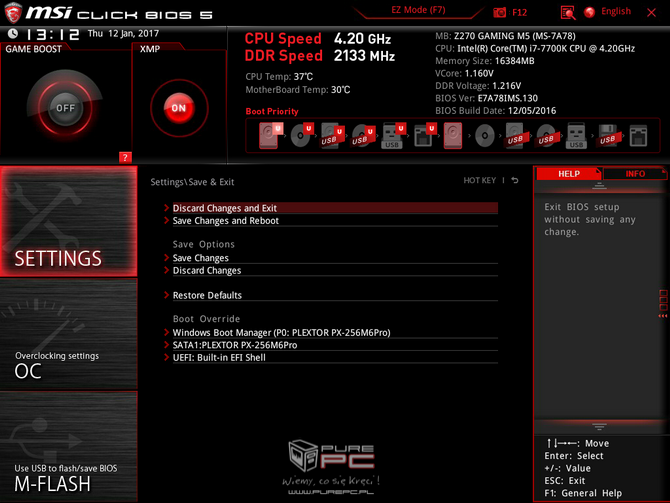Click the arrow beside Windows Boot Manager
Viewport: 670px width, 503px height.
point(167,332)
